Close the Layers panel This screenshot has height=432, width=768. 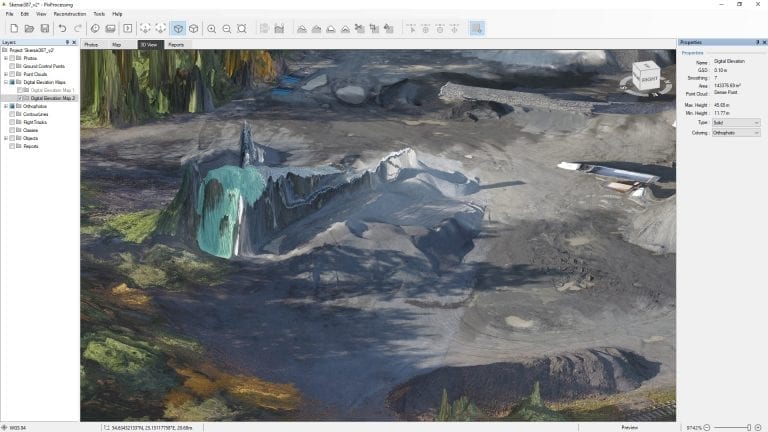pyautogui.click(x=76, y=43)
